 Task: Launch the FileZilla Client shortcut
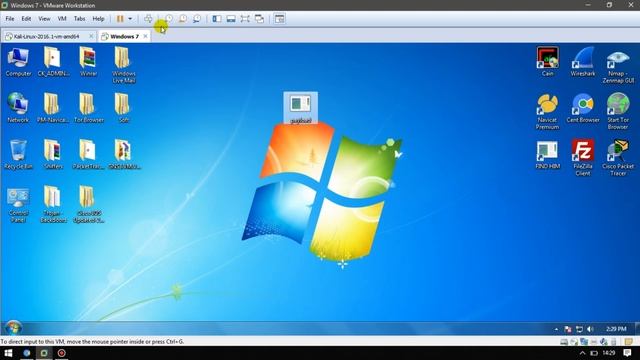pos(582,158)
